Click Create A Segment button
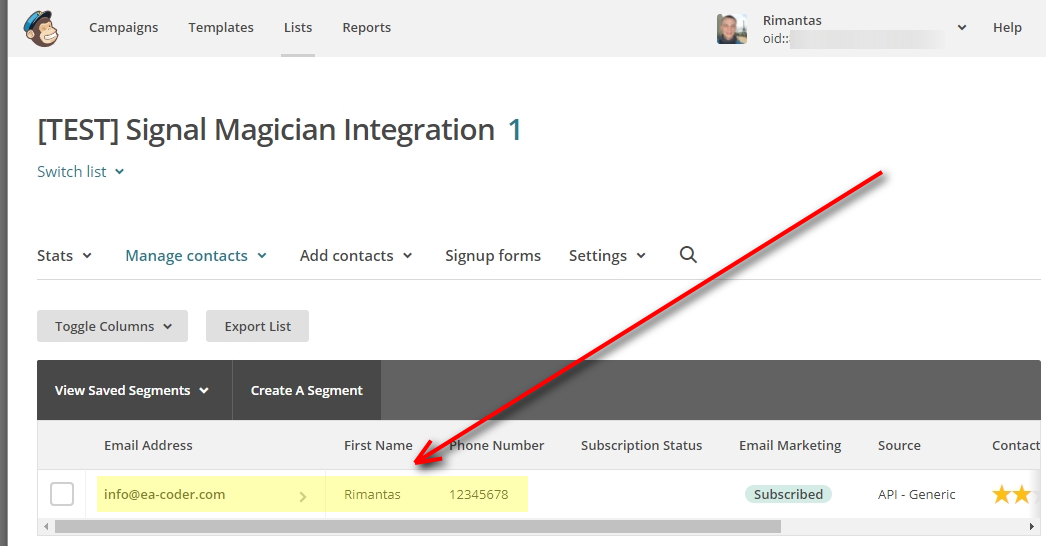Viewport: 1046px width, 546px height. [306, 390]
